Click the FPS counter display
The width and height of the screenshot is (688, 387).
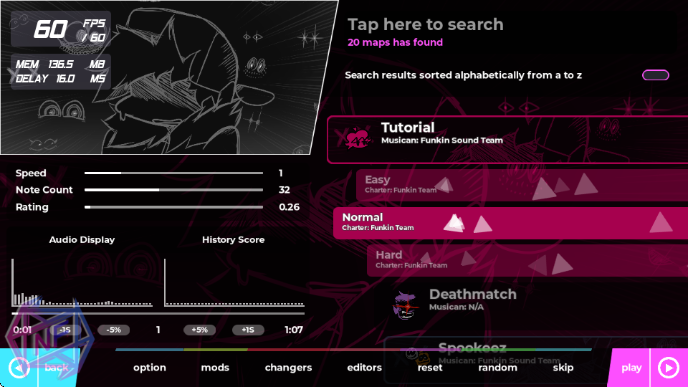click(61, 29)
